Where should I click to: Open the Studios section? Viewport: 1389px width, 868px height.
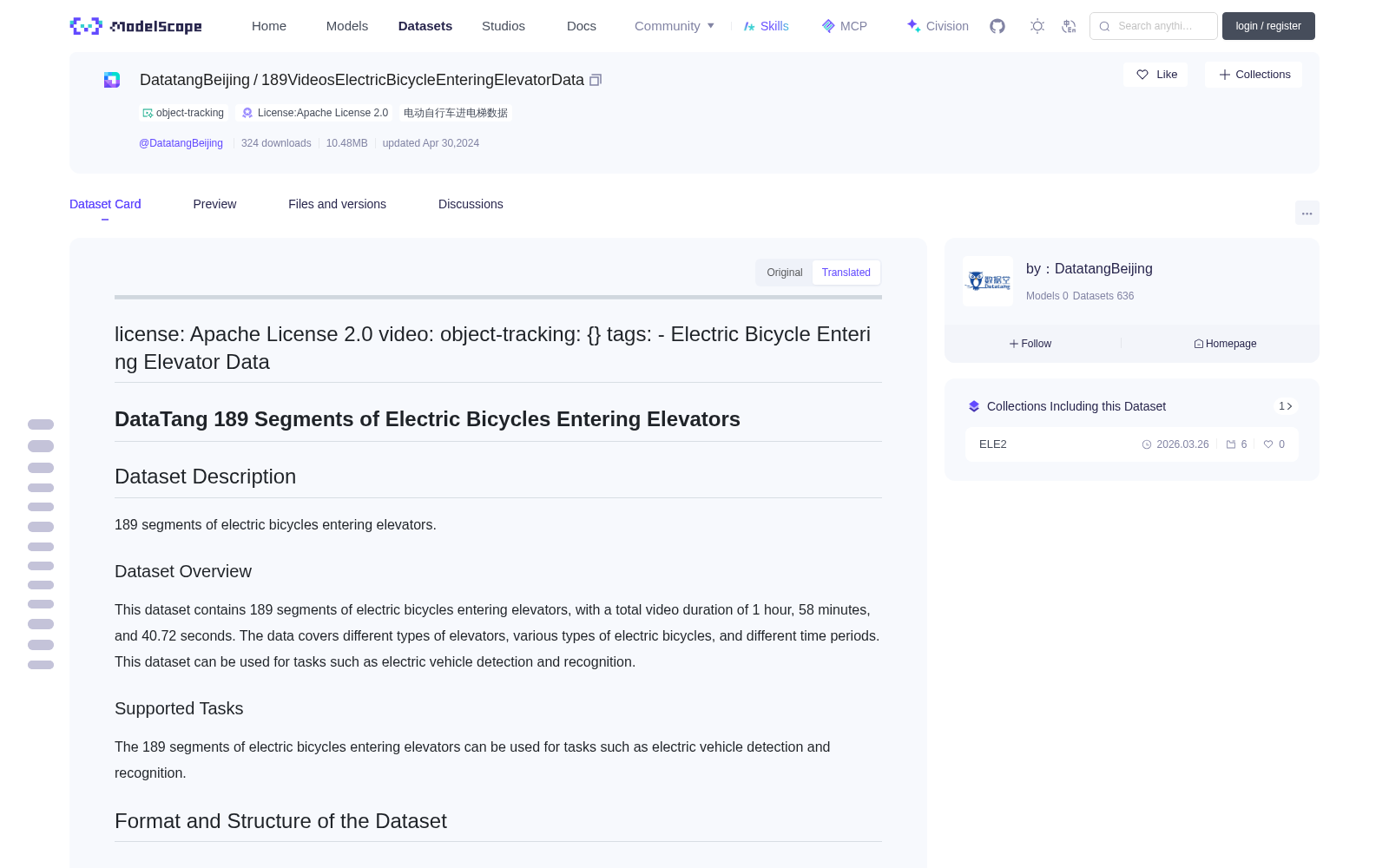pos(504,26)
